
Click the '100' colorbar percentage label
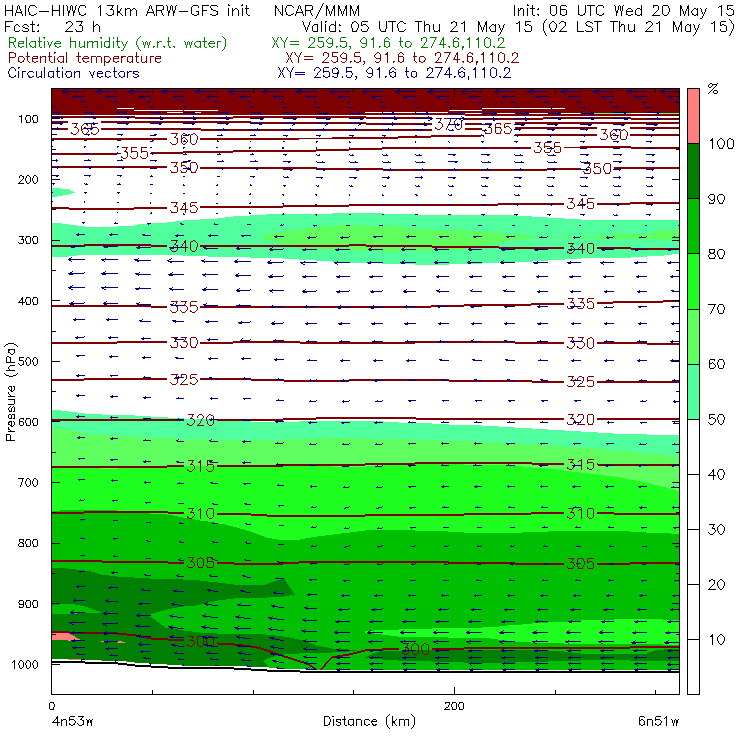[721, 144]
